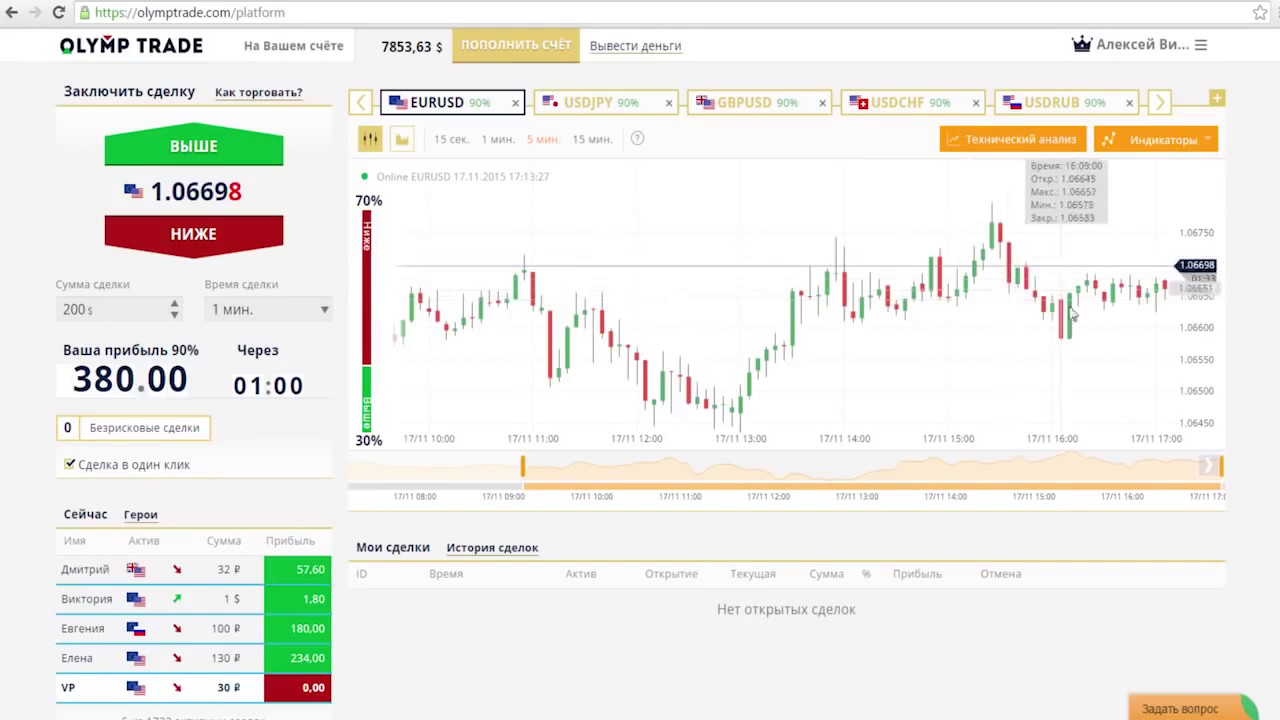This screenshot has height=720, width=1280.
Task: Click the 1.06698 price label on chart
Action: [x=1196, y=266]
